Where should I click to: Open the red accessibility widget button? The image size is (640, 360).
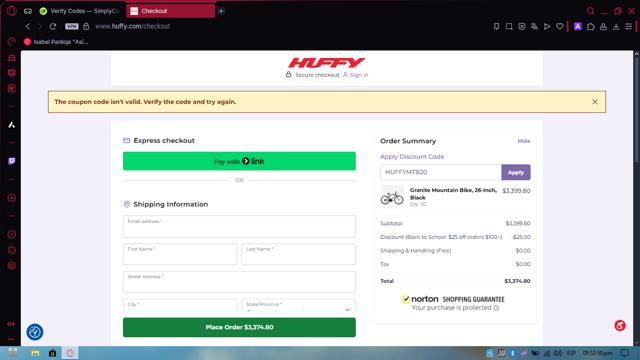coord(620,325)
